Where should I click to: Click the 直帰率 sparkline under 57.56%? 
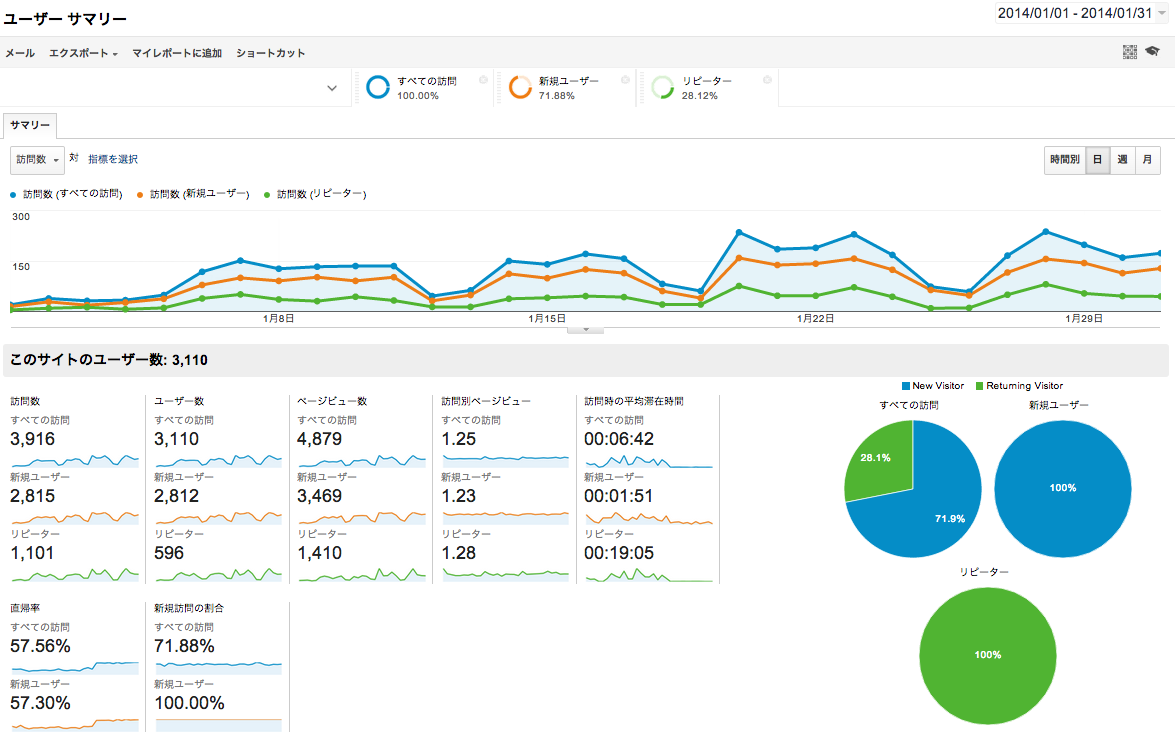75,666
